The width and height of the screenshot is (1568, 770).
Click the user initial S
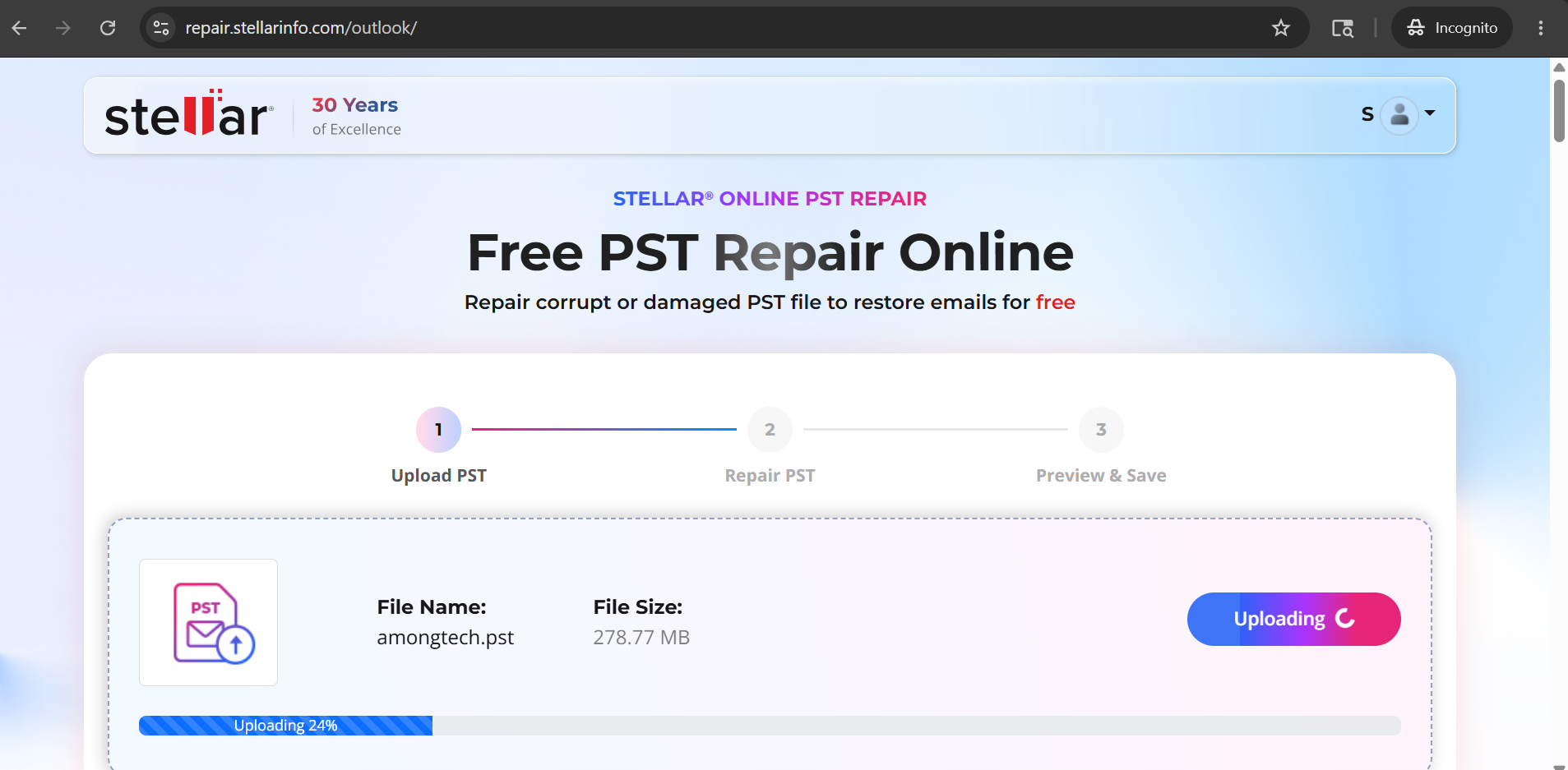(1367, 114)
